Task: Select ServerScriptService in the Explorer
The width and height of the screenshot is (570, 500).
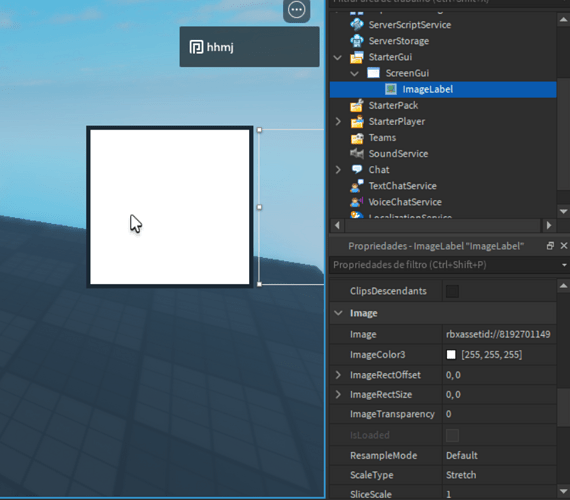Action: 410,25
